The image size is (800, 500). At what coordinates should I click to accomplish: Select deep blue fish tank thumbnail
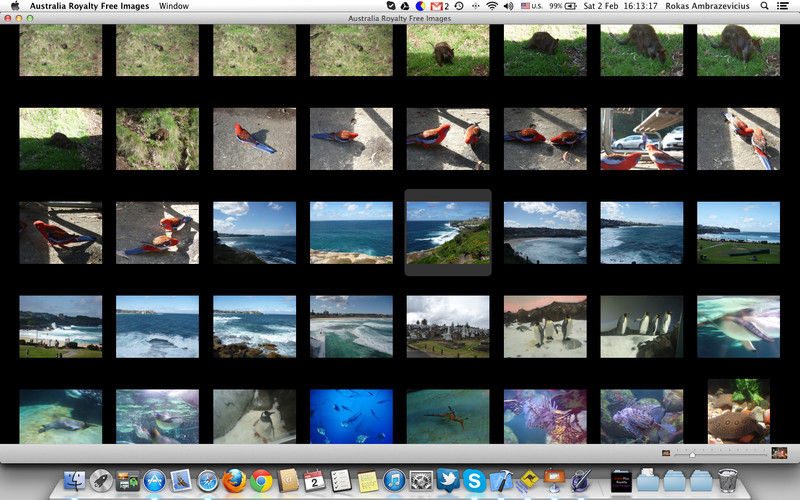tap(352, 416)
